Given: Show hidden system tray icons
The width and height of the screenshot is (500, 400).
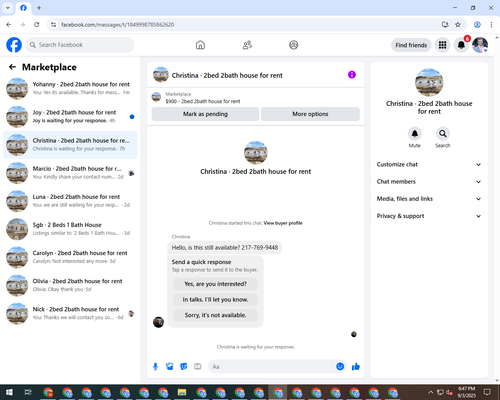Looking at the screenshot, I should [430, 392].
